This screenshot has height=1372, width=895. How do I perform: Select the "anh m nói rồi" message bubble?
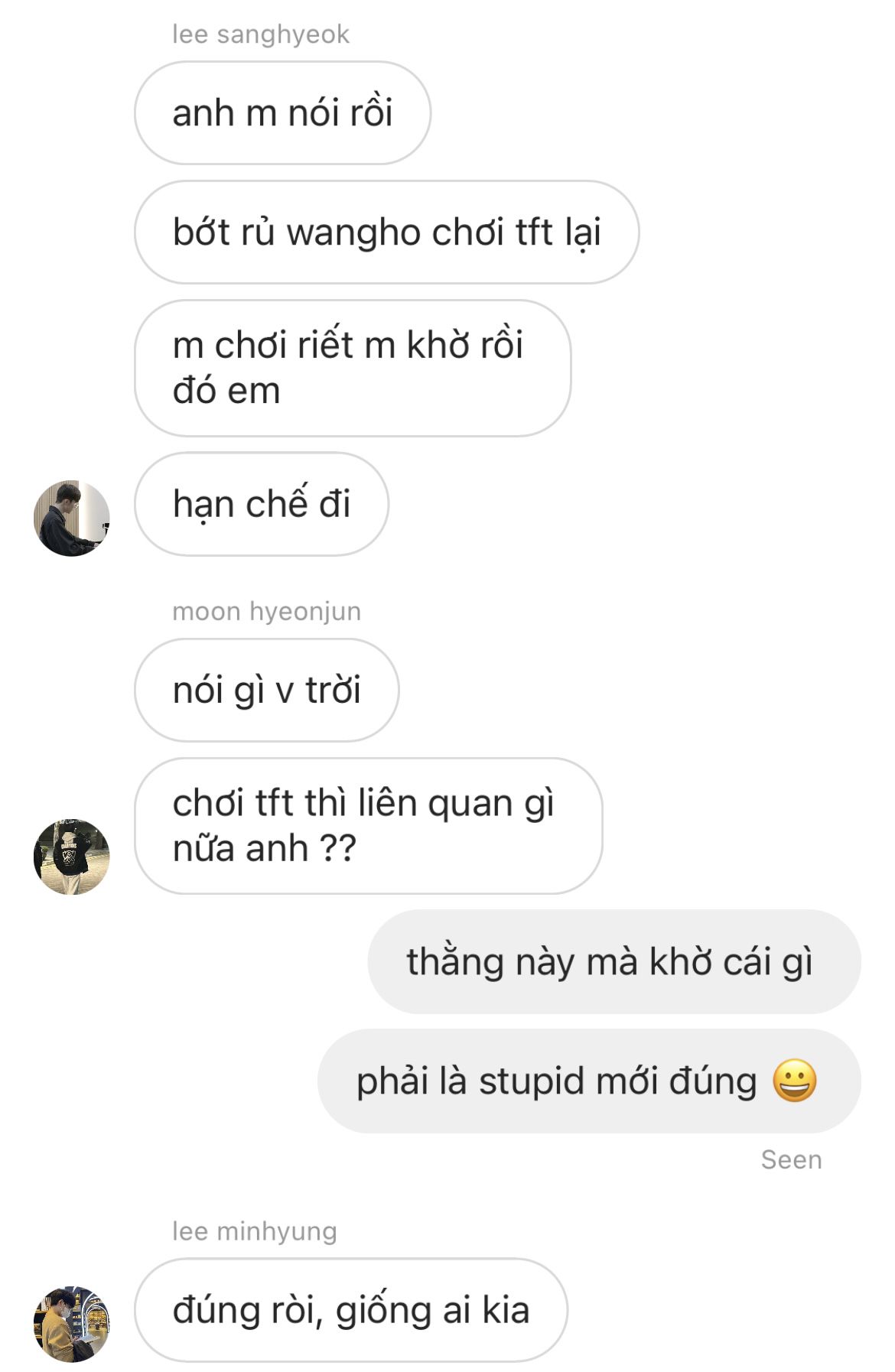coord(282,112)
